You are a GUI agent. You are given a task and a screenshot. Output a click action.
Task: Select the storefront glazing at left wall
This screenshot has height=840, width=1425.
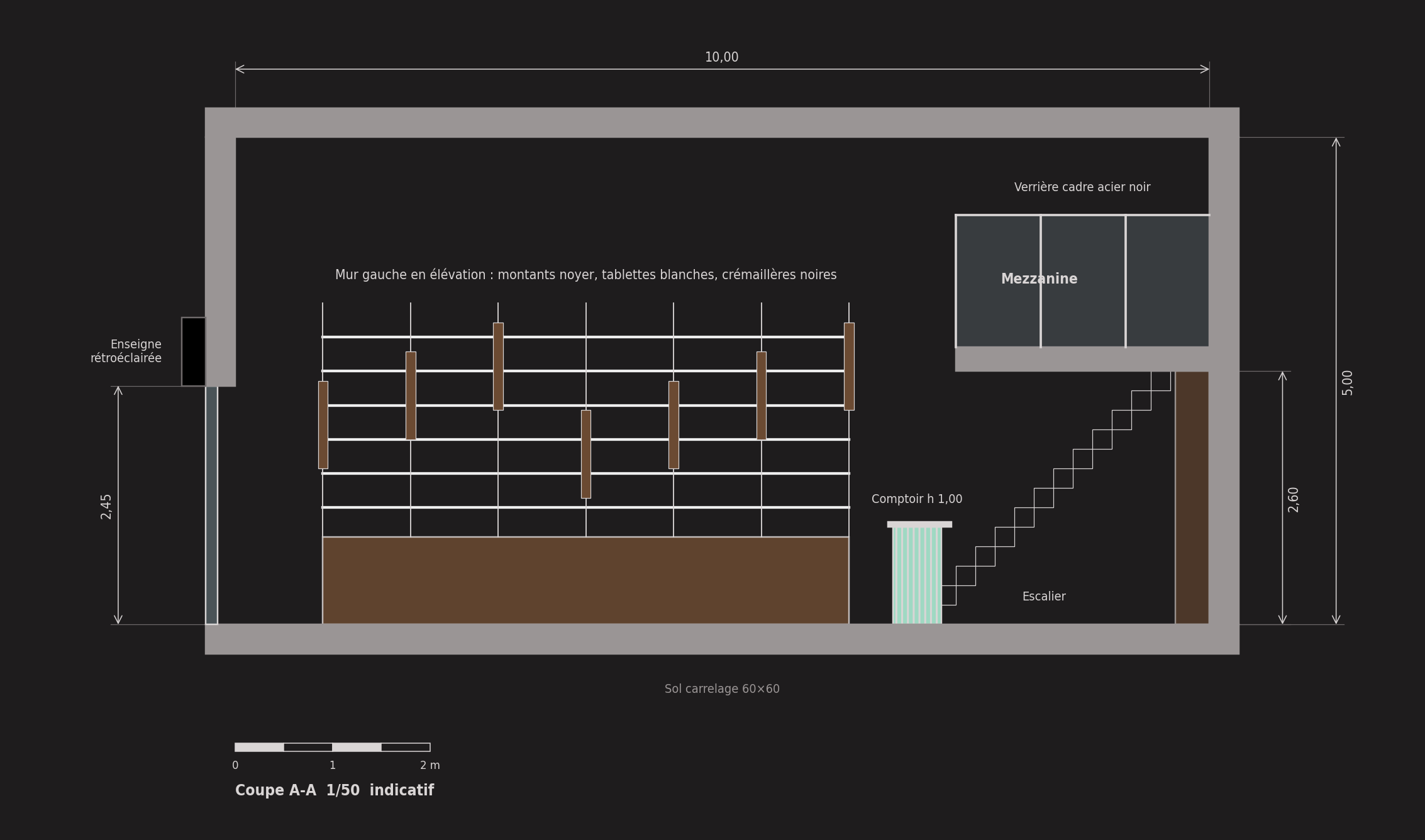tap(211, 506)
